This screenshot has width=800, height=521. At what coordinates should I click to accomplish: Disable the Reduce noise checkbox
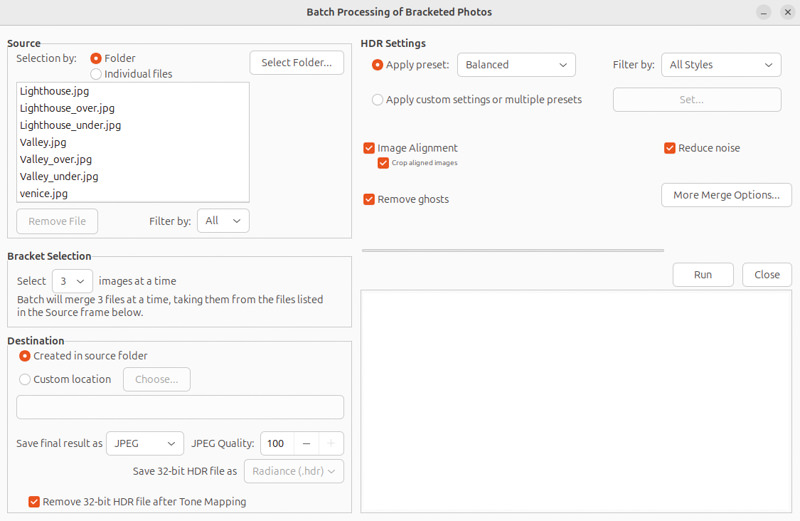tap(670, 148)
